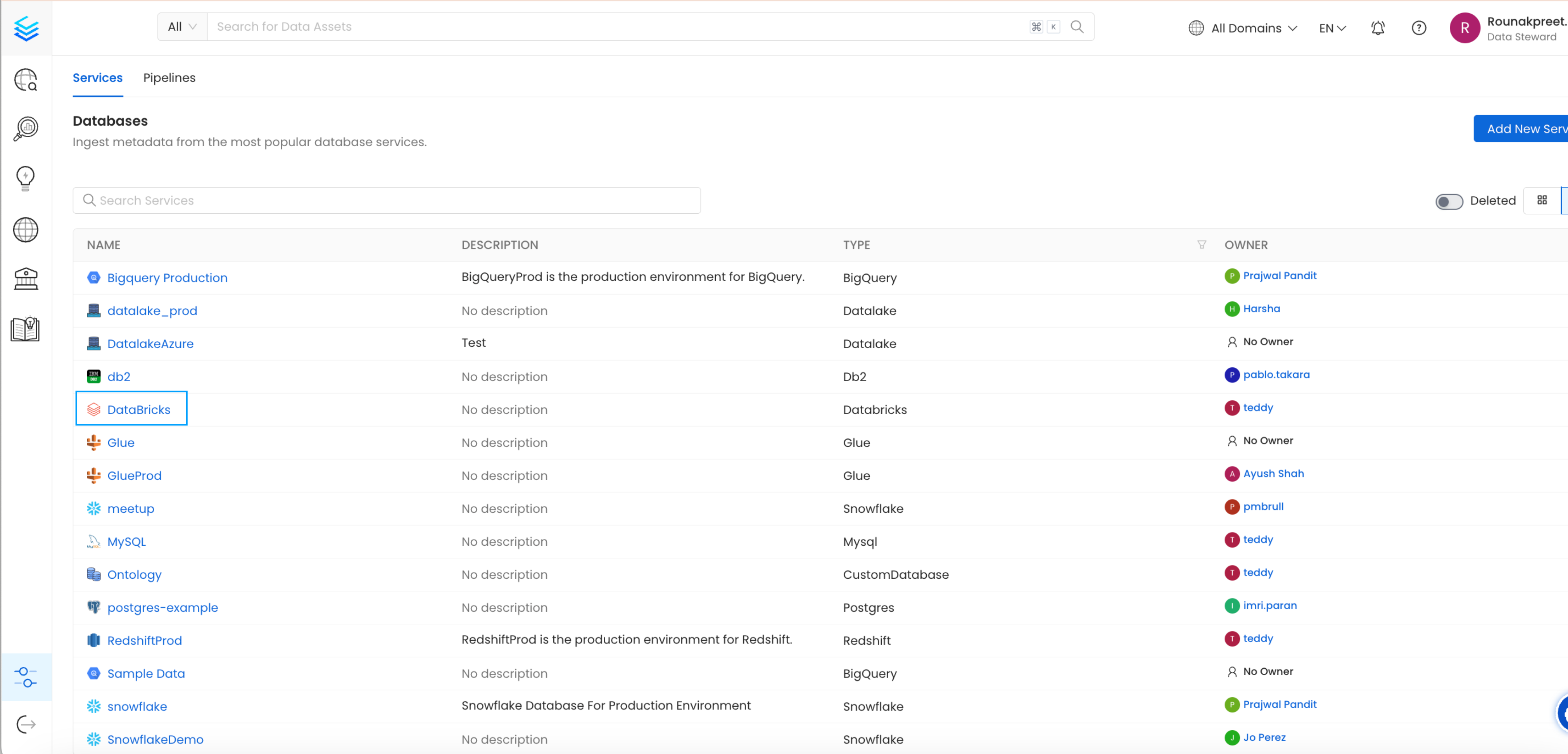Open the DataBricks service link

pos(138,409)
